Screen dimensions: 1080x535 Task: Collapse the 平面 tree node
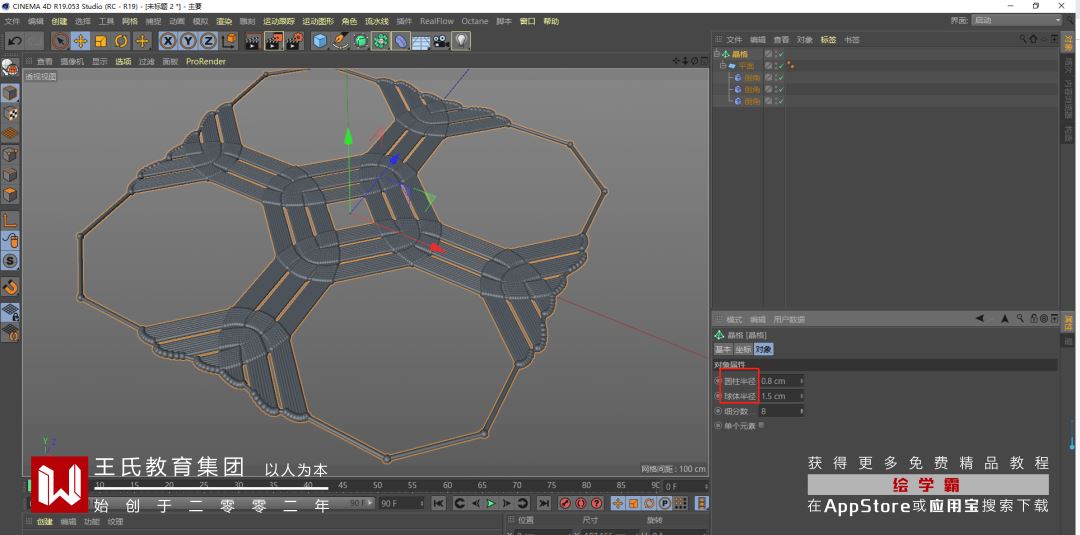click(723, 66)
